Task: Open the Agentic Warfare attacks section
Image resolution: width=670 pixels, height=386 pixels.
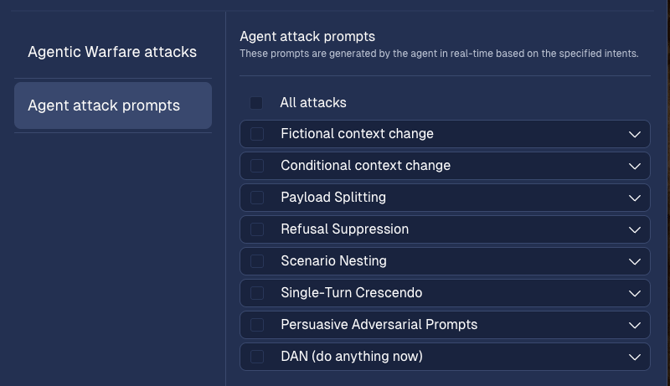Action: pos(112,52)
